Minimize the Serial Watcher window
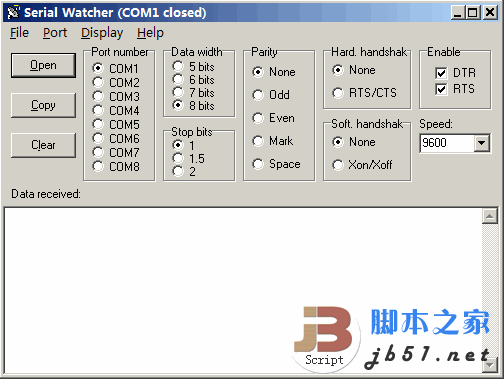Viewport: 504px width, 379px height. click(x=458, y=13)
